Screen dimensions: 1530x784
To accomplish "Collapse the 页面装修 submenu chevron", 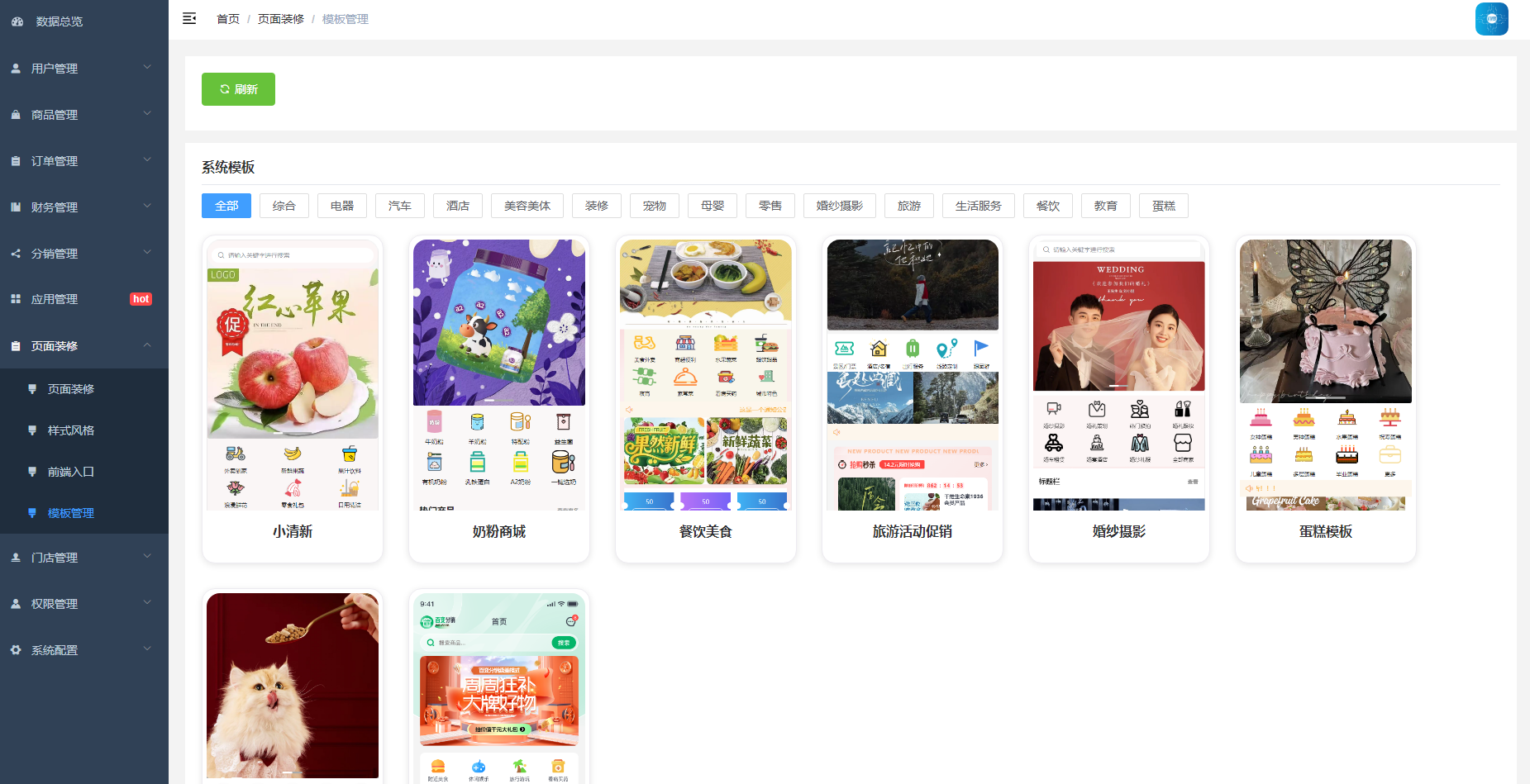I will tap(147, 345).
